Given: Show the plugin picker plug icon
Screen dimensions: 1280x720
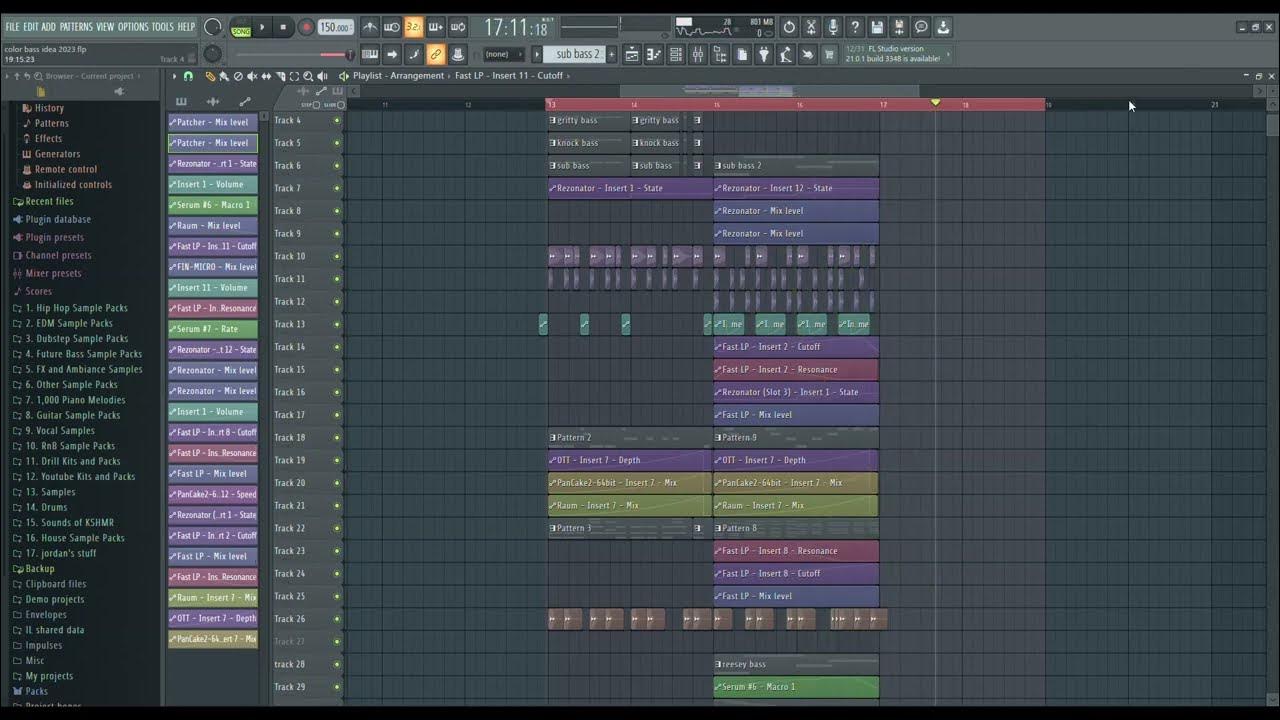Looking at the screenshot, I should 764,54.
